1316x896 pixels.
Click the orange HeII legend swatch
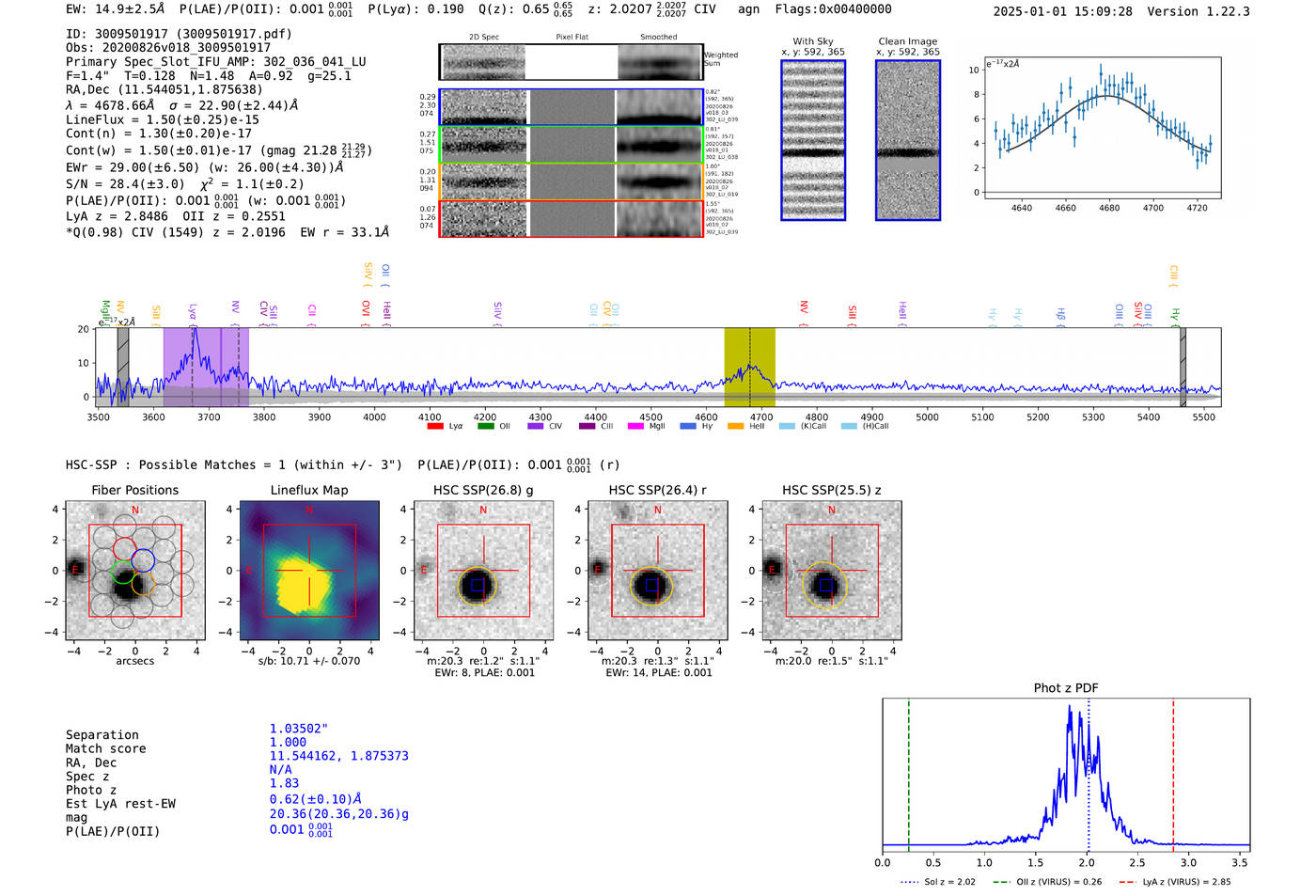(735, 427)
